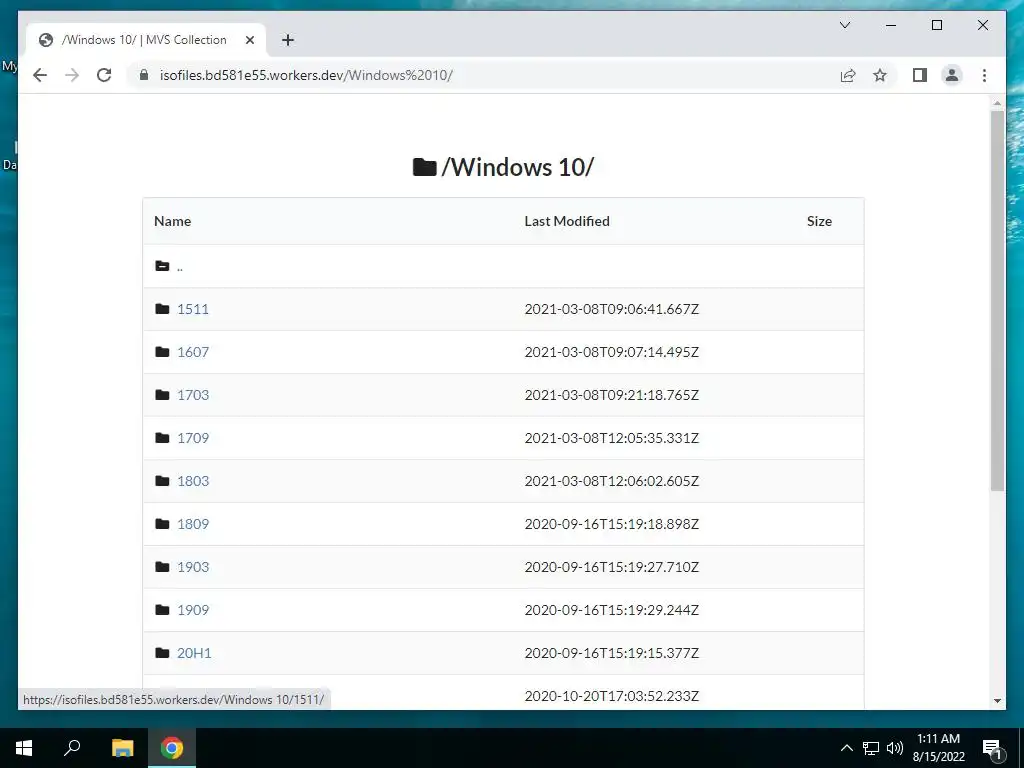Screen dimensions: 1024x768
Task: Click the page vertical scrollbar thumb
Action: [997, 300]
